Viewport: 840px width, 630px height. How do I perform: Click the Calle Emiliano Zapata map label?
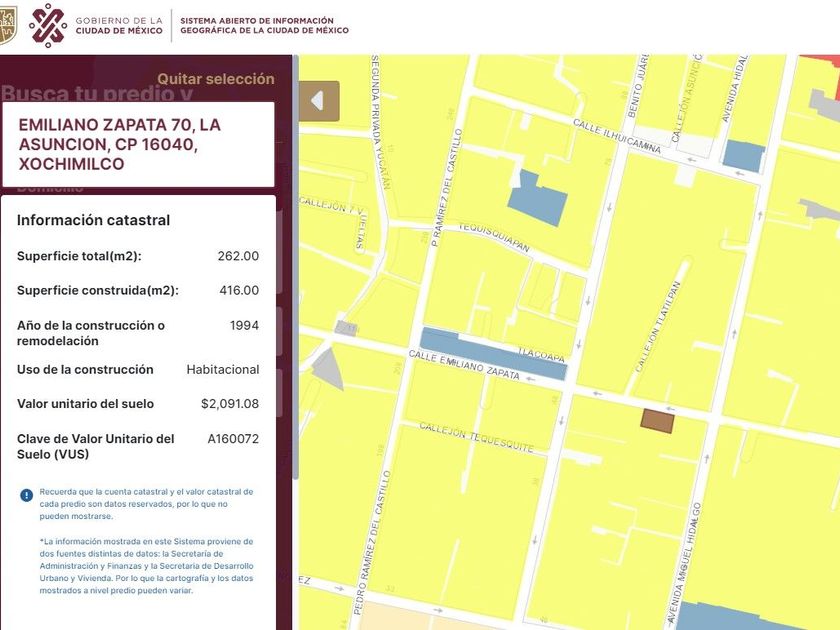(464, 366)
